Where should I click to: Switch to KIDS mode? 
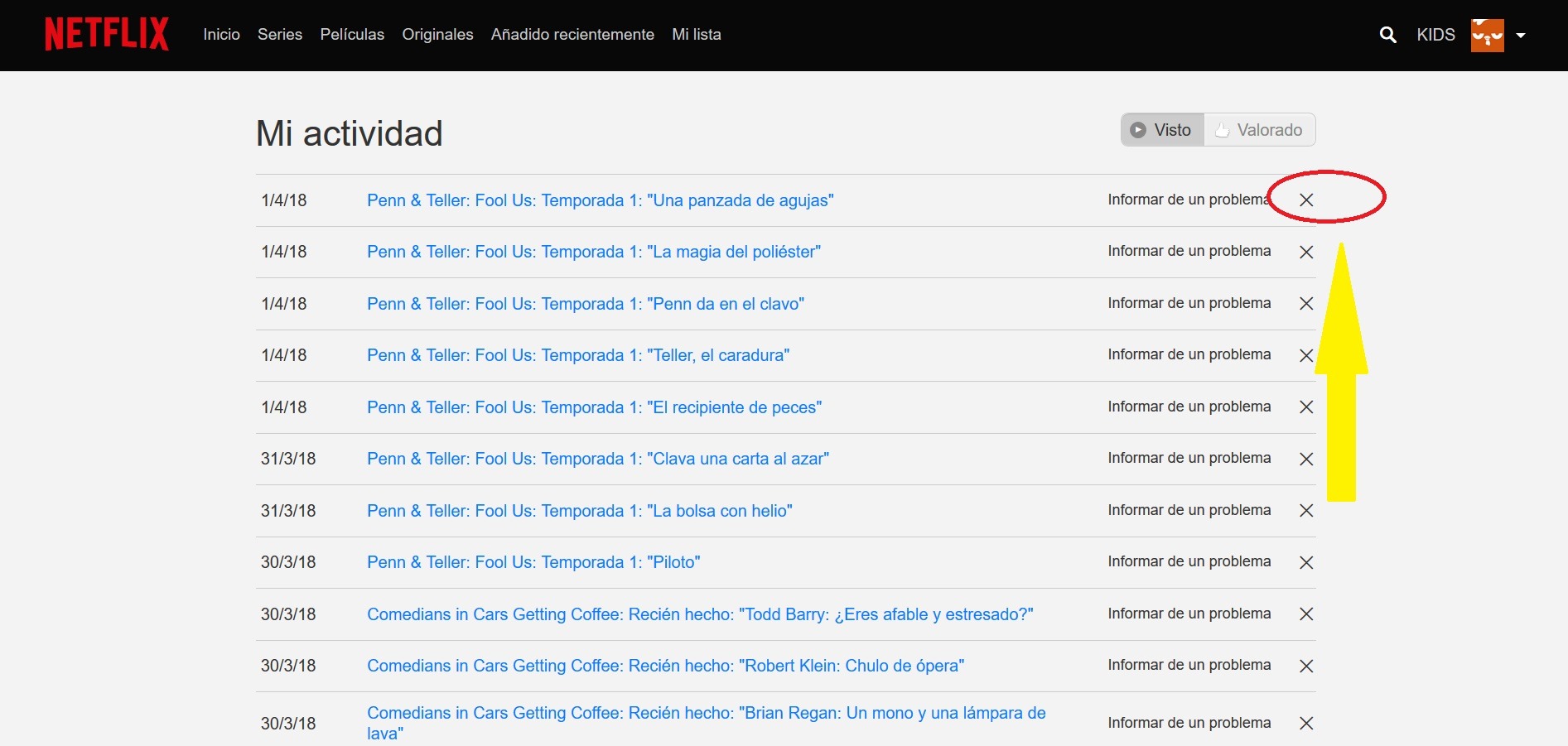[1435, 35]
